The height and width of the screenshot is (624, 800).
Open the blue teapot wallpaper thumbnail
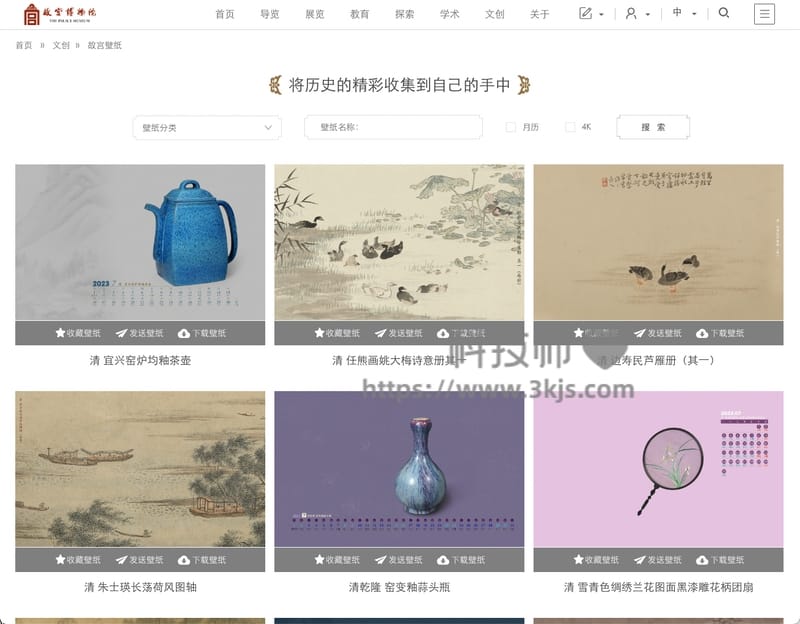tap(140, 242)
